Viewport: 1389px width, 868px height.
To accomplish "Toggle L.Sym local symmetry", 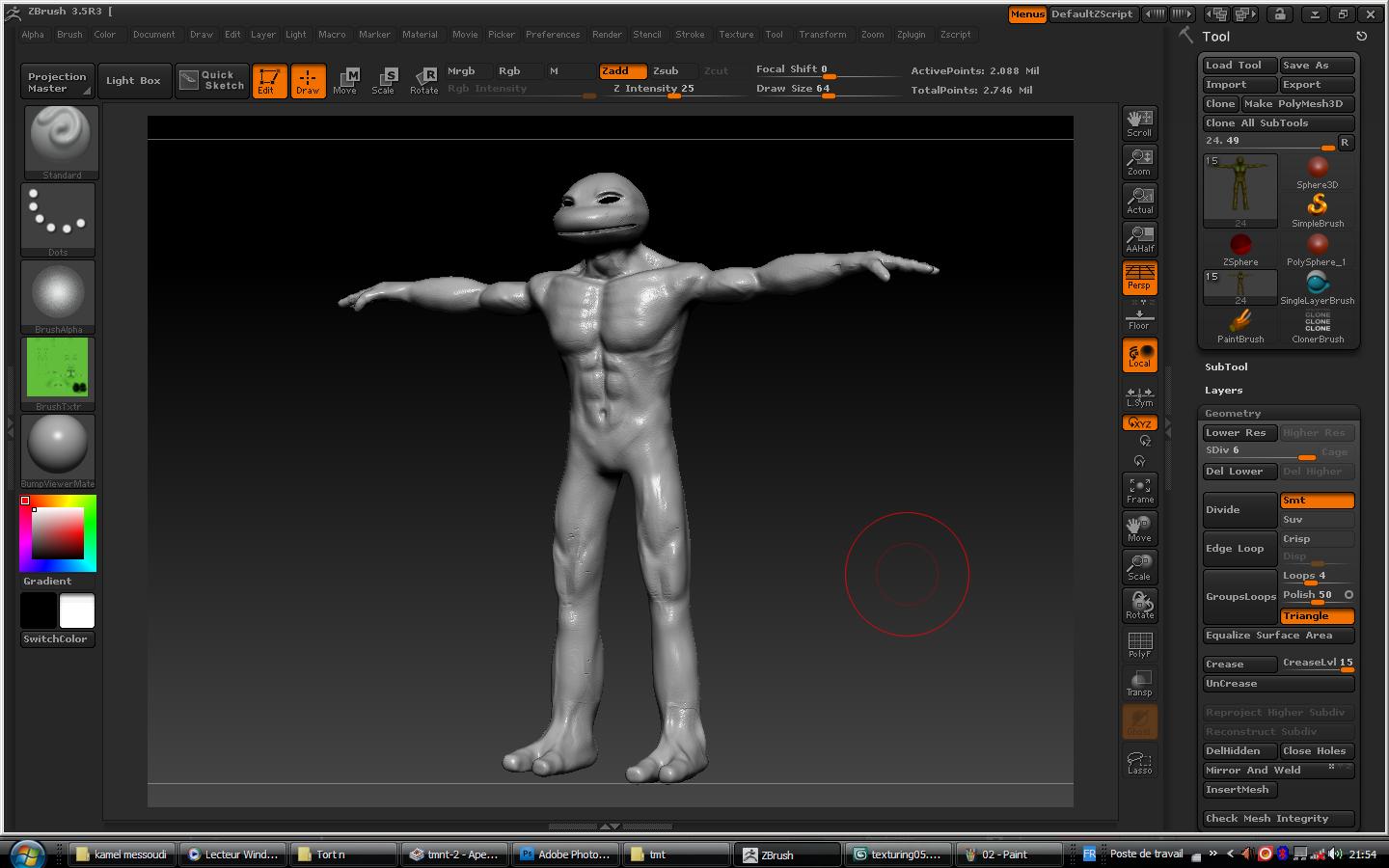I will (1139, 396).
